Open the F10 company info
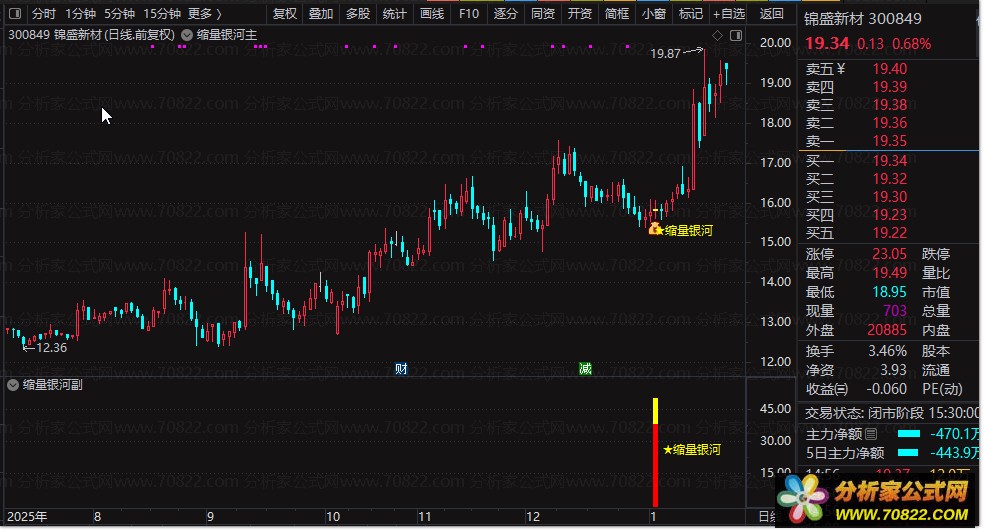 469,13
